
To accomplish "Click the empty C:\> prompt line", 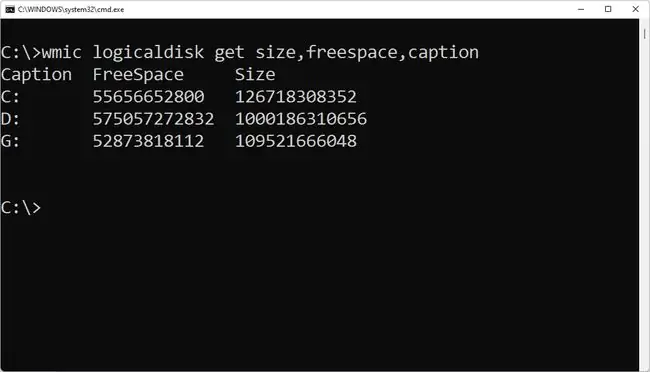I will (x=21, y=208).
